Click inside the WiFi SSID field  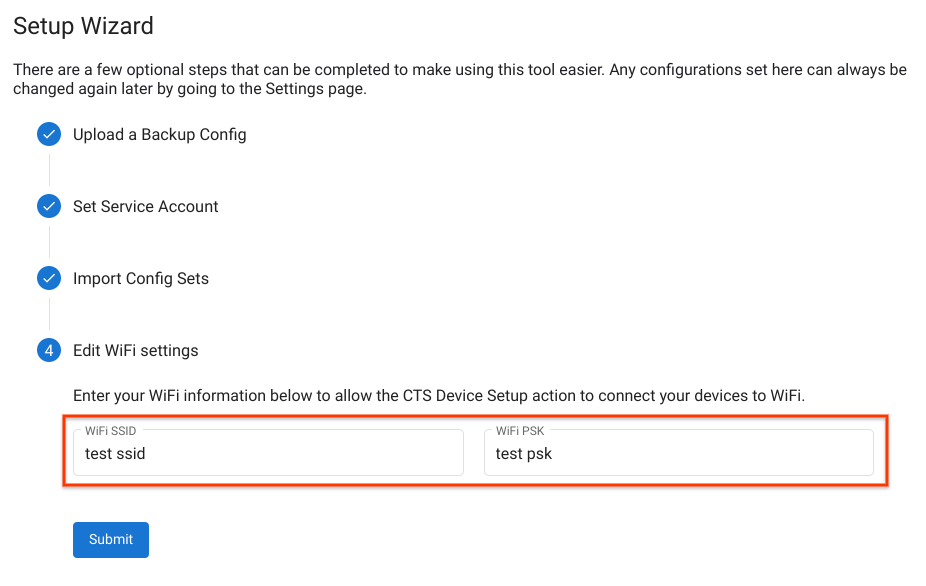(x=266, y=452)
